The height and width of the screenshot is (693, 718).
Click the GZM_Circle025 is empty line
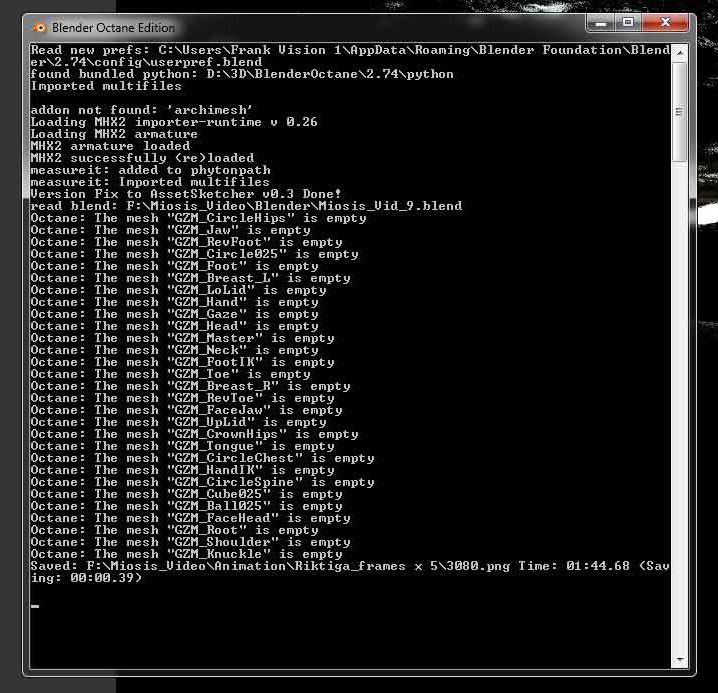coord(194,254)
